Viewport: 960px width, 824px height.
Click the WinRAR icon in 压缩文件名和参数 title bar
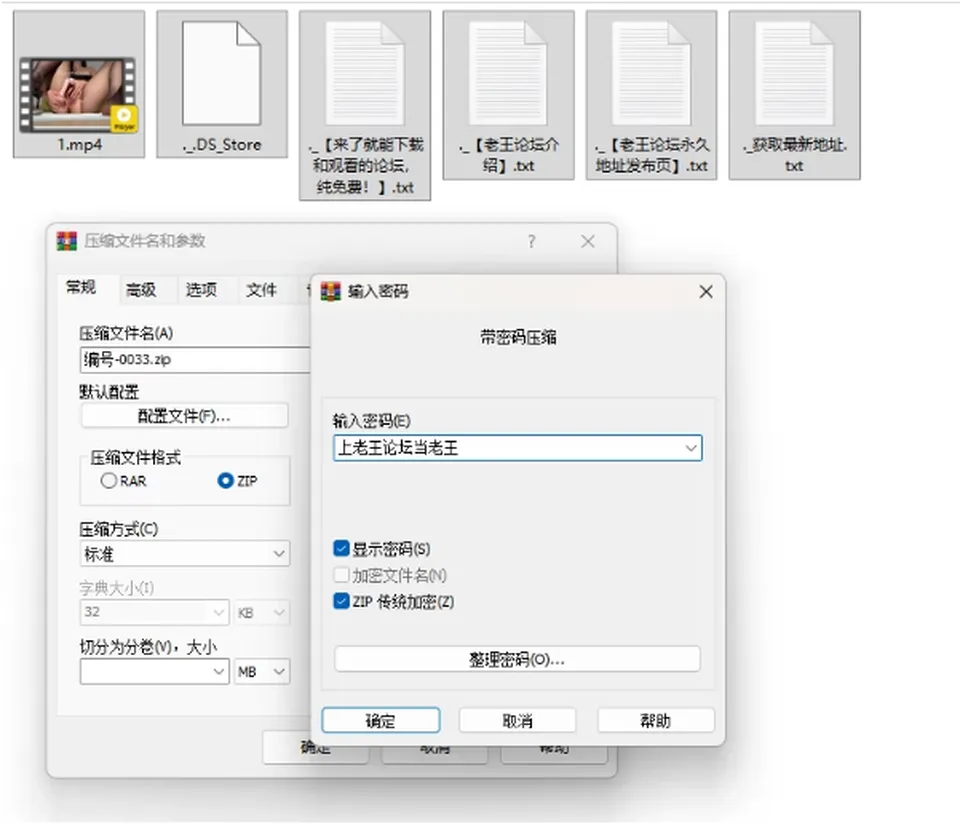coord(67,241)
